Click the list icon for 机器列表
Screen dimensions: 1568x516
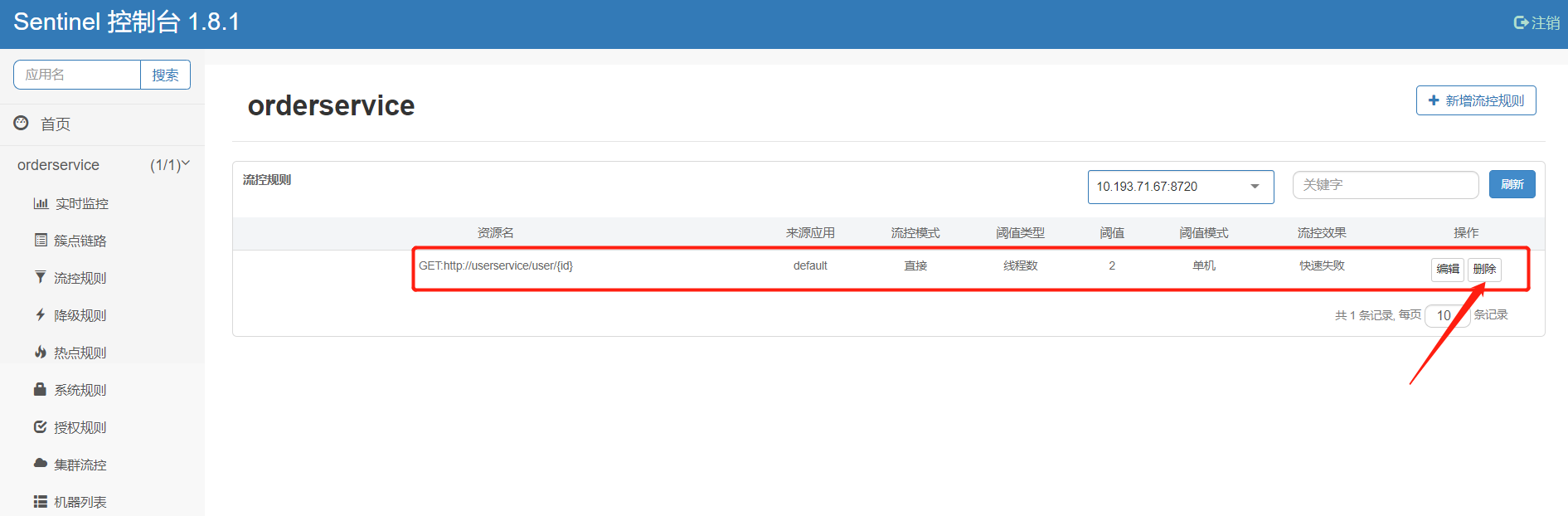(x=40, y=501)
